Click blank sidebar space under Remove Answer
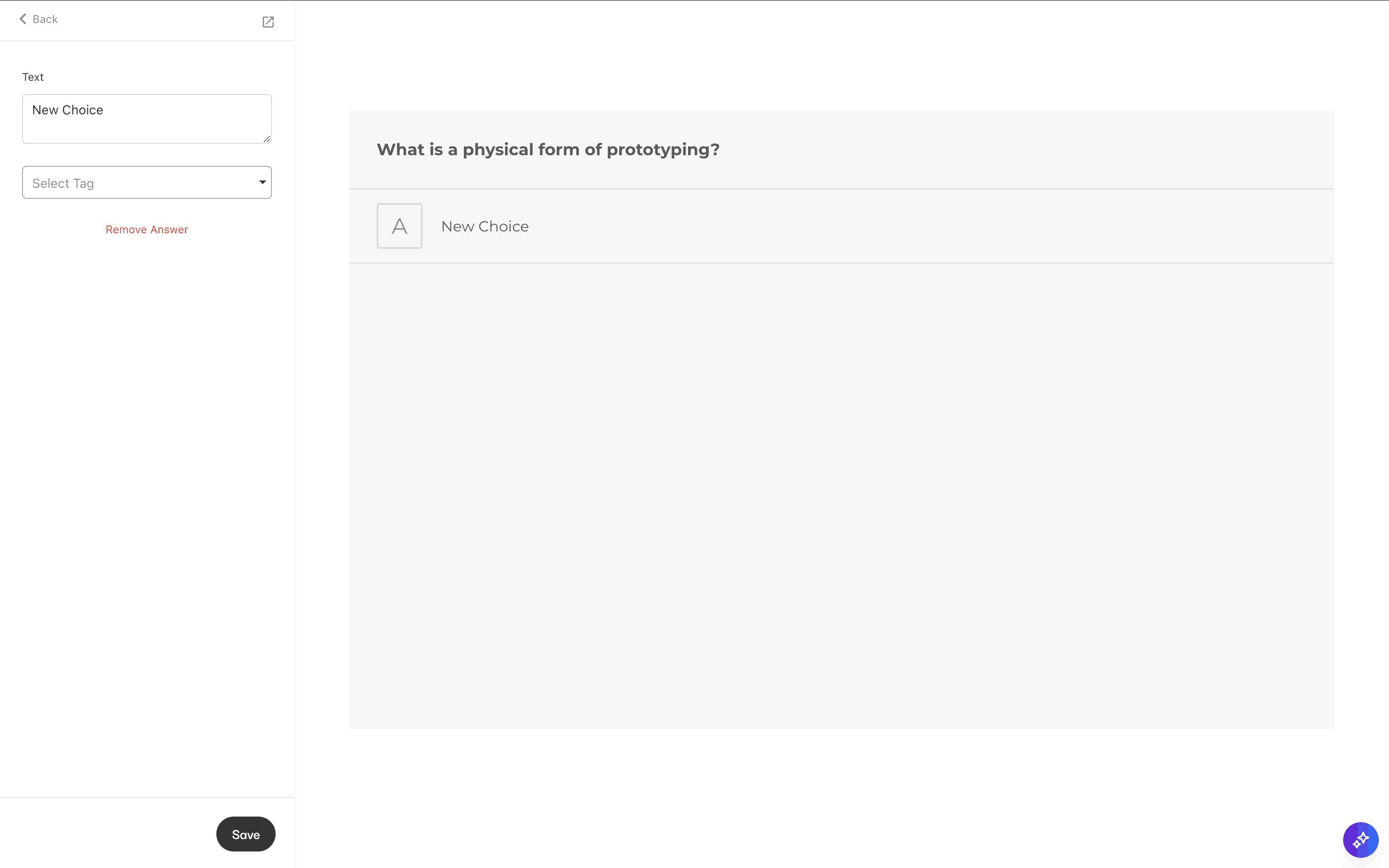 (x=147, y=517)
